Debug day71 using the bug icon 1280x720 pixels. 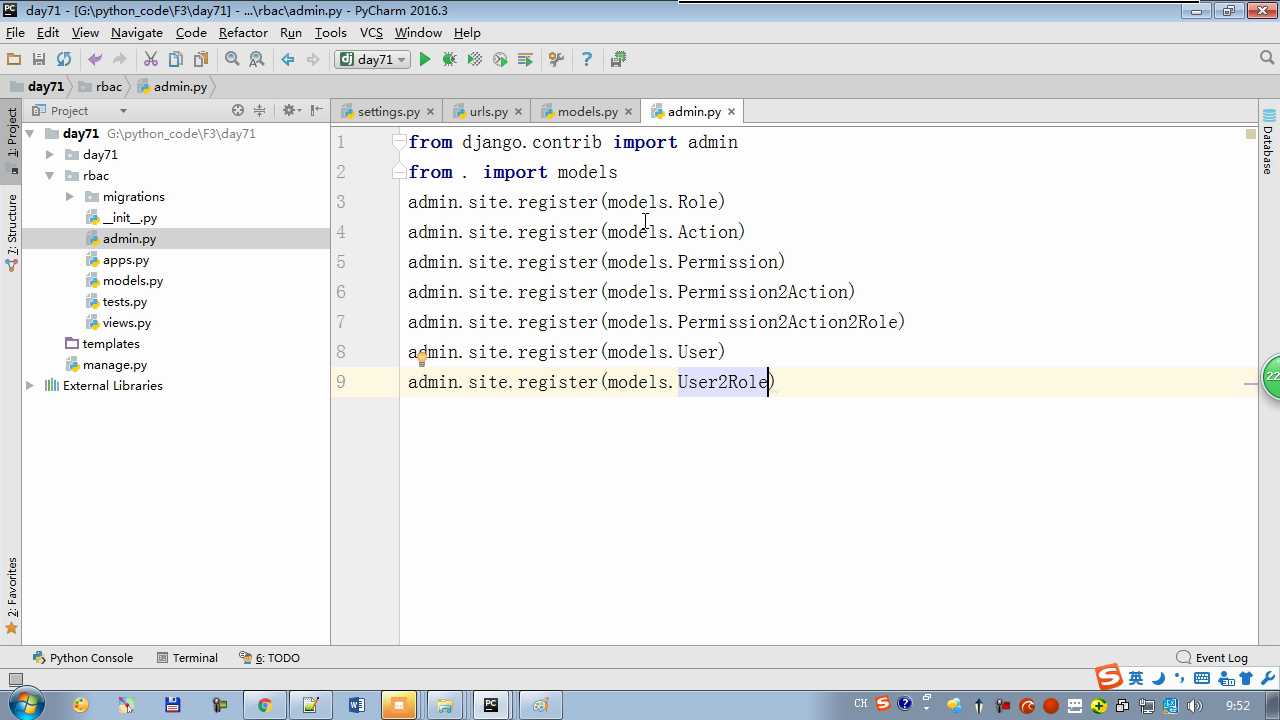(x=450, y=60)
